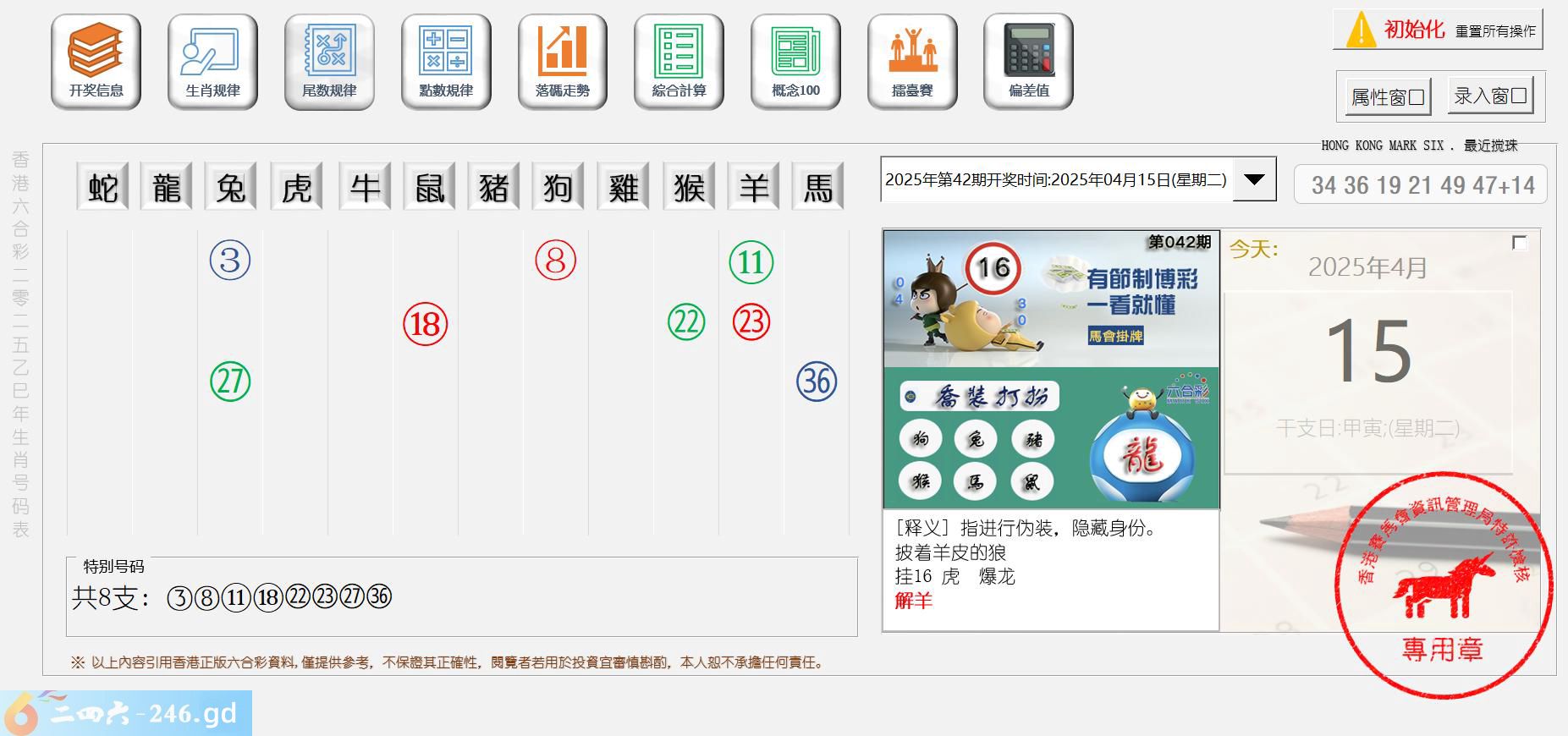The height and width of the screenshot is (736, 1568).
Task: Click the 綜合計算 checklist icon
Action: point(679,62)
